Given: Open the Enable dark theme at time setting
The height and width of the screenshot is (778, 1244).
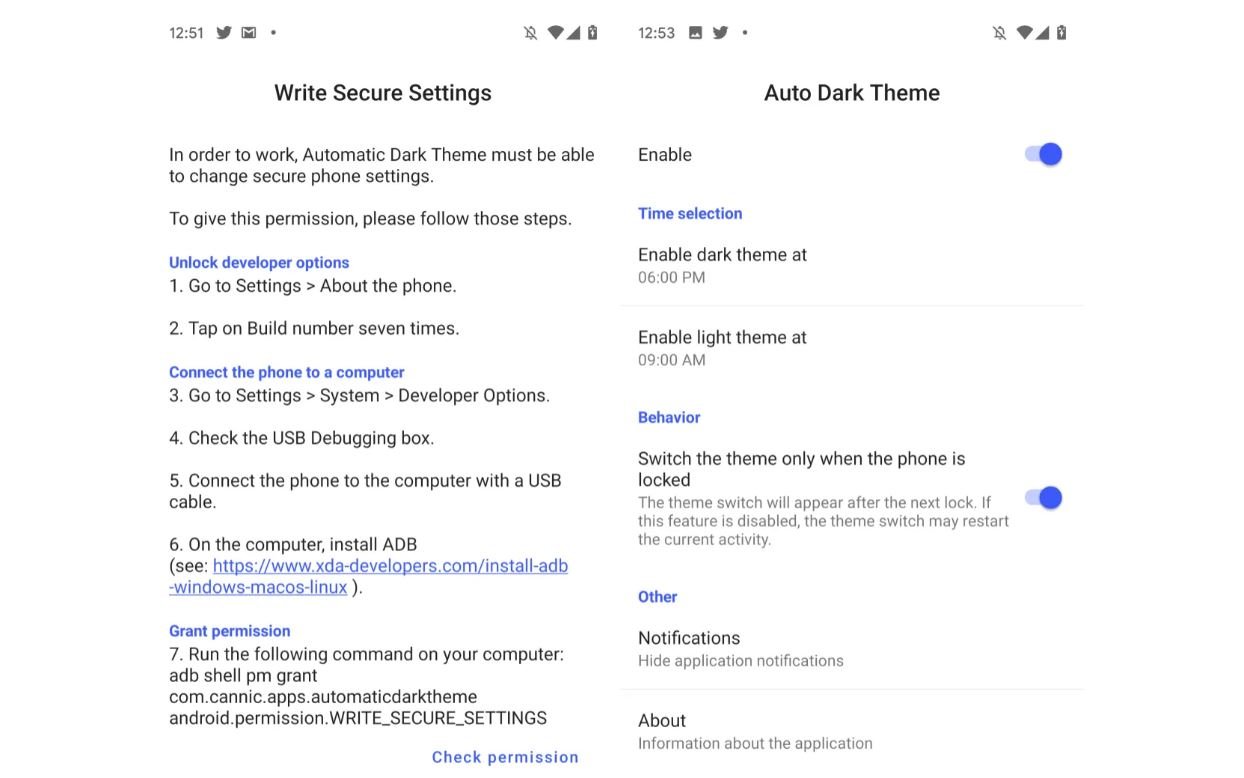Looking at the screenshot, I should tap(722, 265).
